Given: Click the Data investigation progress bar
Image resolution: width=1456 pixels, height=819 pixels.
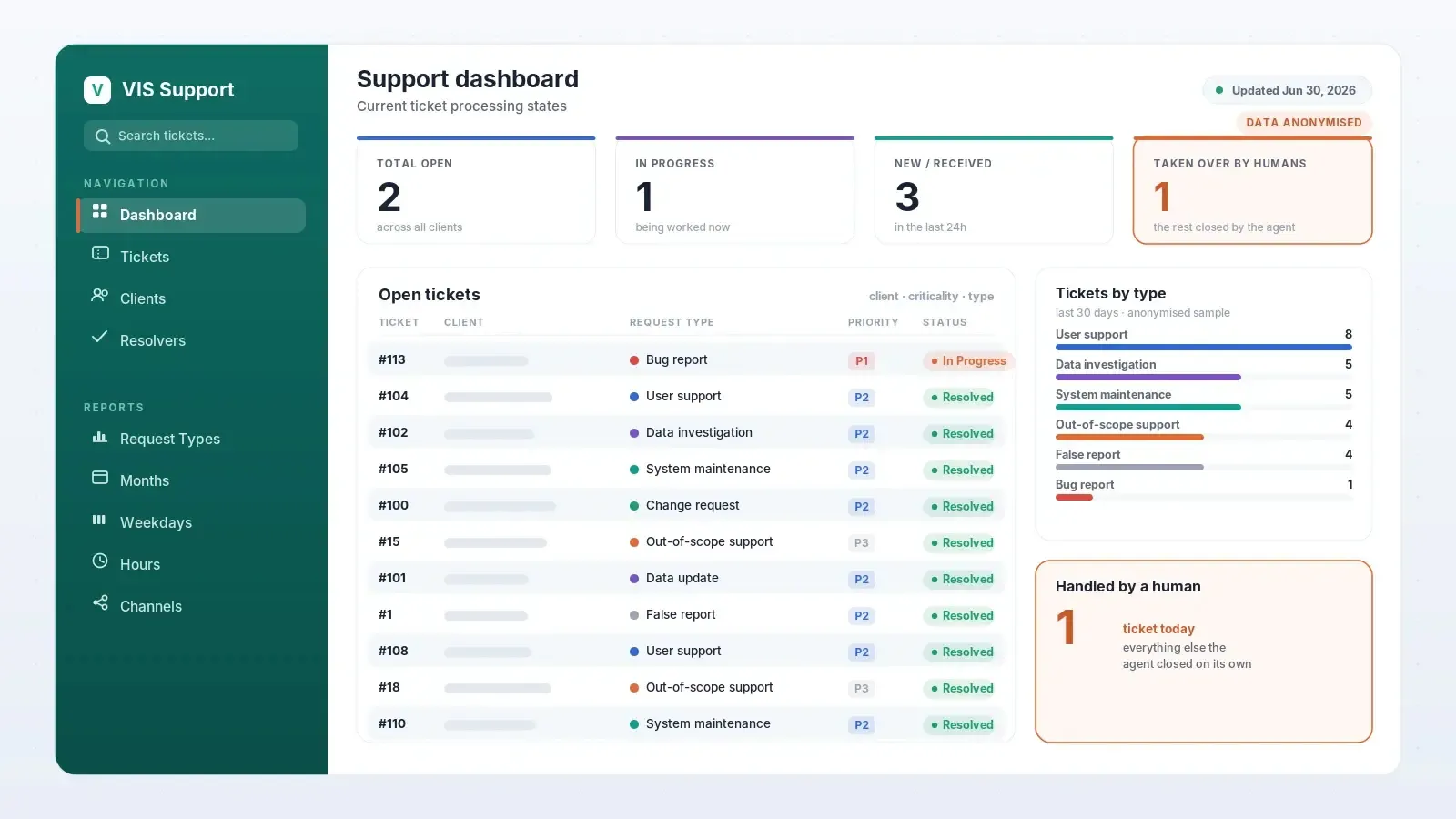Looking at the screenshot, I should click(x=1204, y=377).
